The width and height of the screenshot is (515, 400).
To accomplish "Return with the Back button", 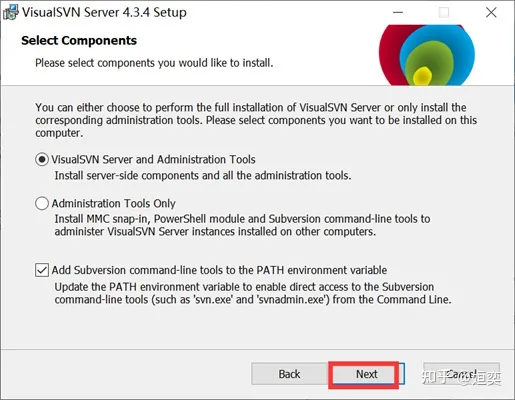I will click(x=289, y=374).
